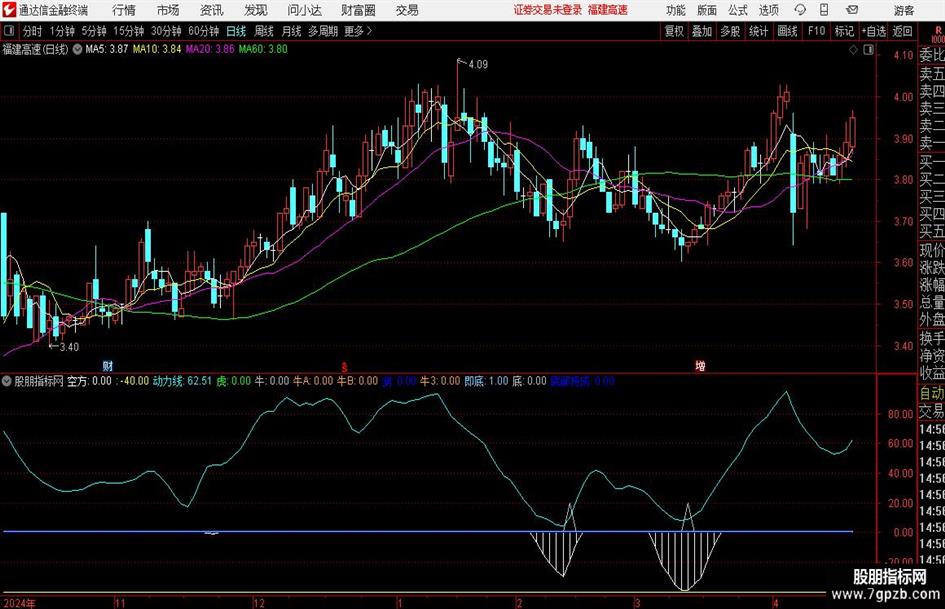The width and height of the screenshot is (945, 609).
Task: Select the 日线 daily period tab
Action: (236, 31)
